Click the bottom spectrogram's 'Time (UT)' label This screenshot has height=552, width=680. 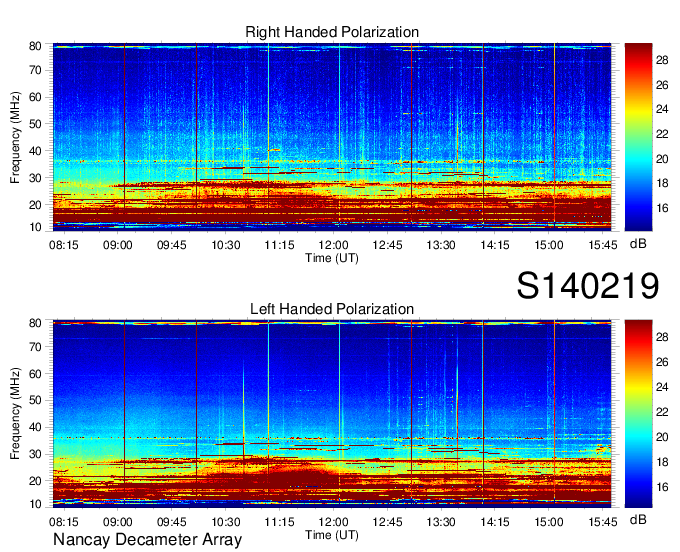click(332, 535)
